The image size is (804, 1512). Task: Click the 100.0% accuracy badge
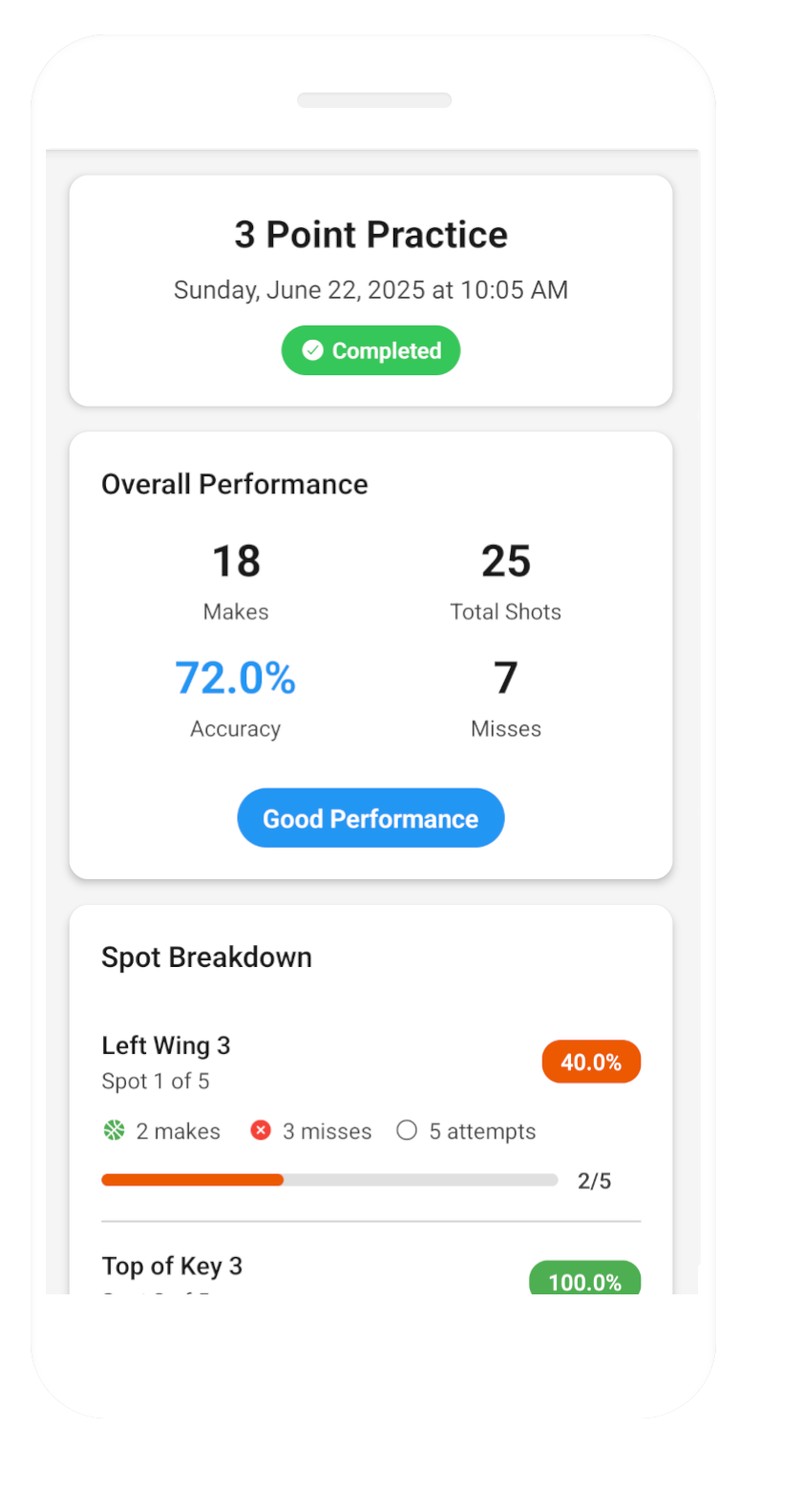[584, 1280]
